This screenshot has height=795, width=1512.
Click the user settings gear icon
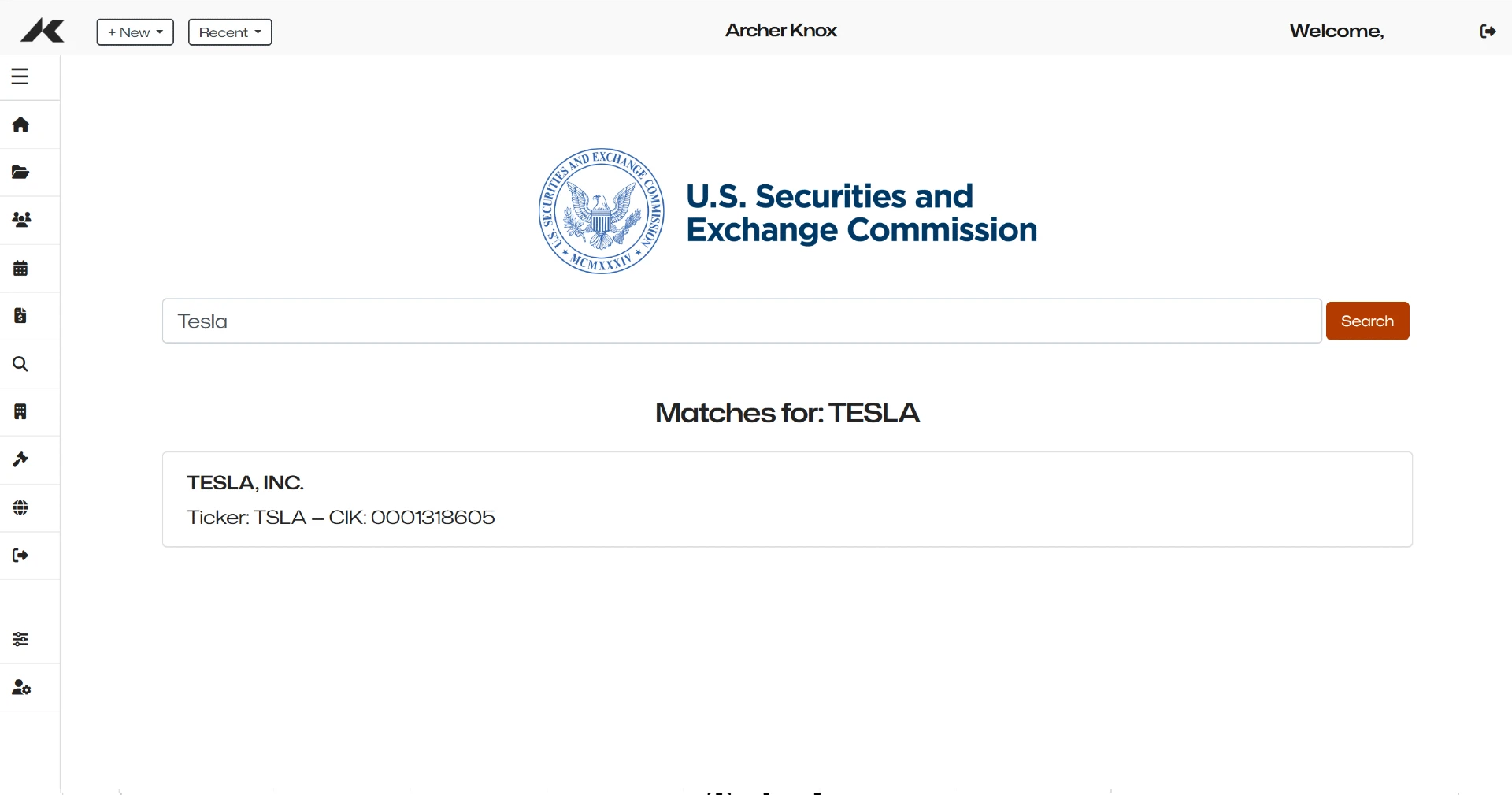point(21,688)
